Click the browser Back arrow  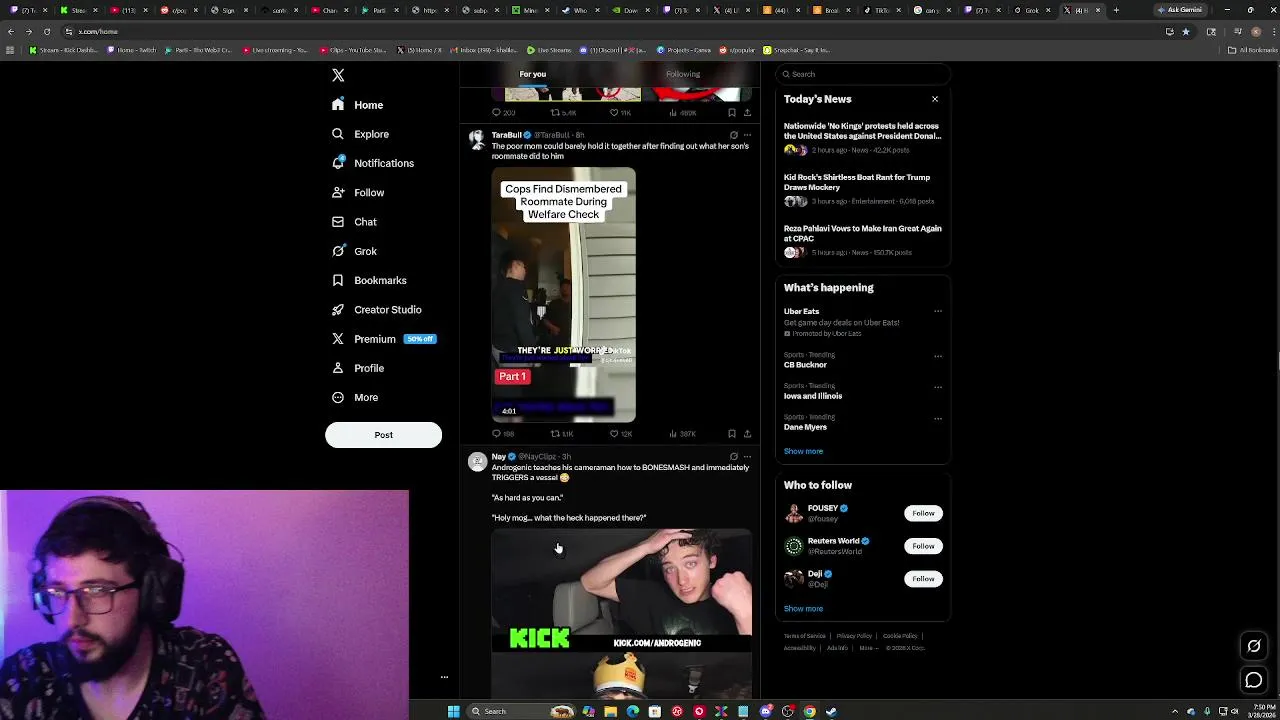coord(10,31)
